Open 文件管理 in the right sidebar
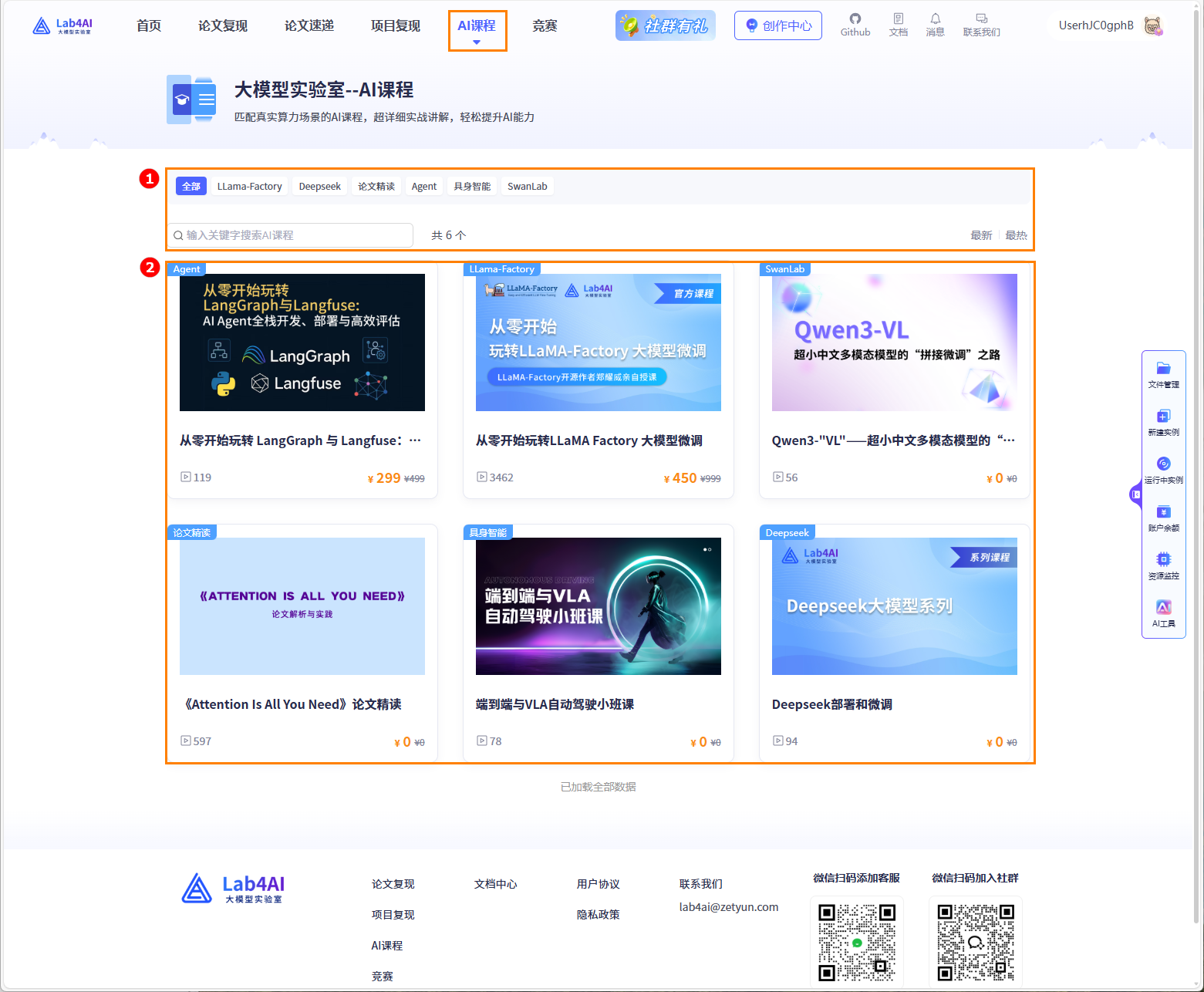Screen dimensions: 1204x992 click(x=1163, y=373)
